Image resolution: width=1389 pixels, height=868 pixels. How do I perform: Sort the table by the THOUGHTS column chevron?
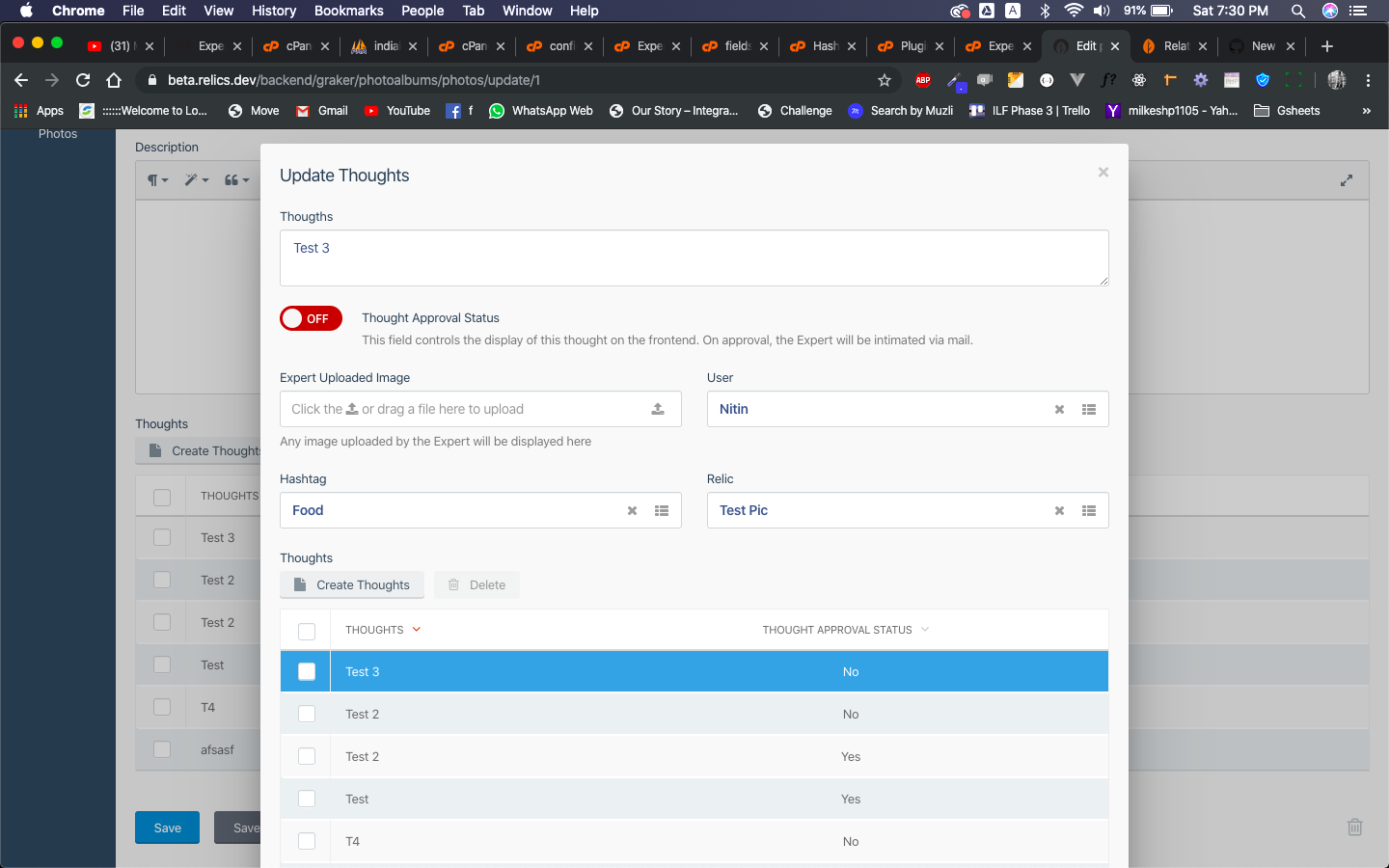coord(416,629)
